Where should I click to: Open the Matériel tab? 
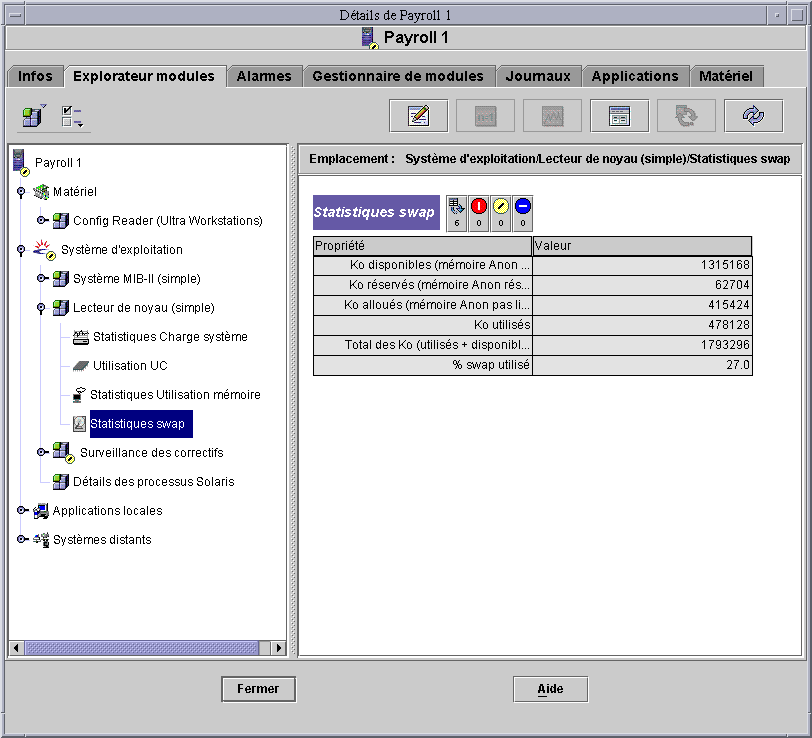pos(726,76)
